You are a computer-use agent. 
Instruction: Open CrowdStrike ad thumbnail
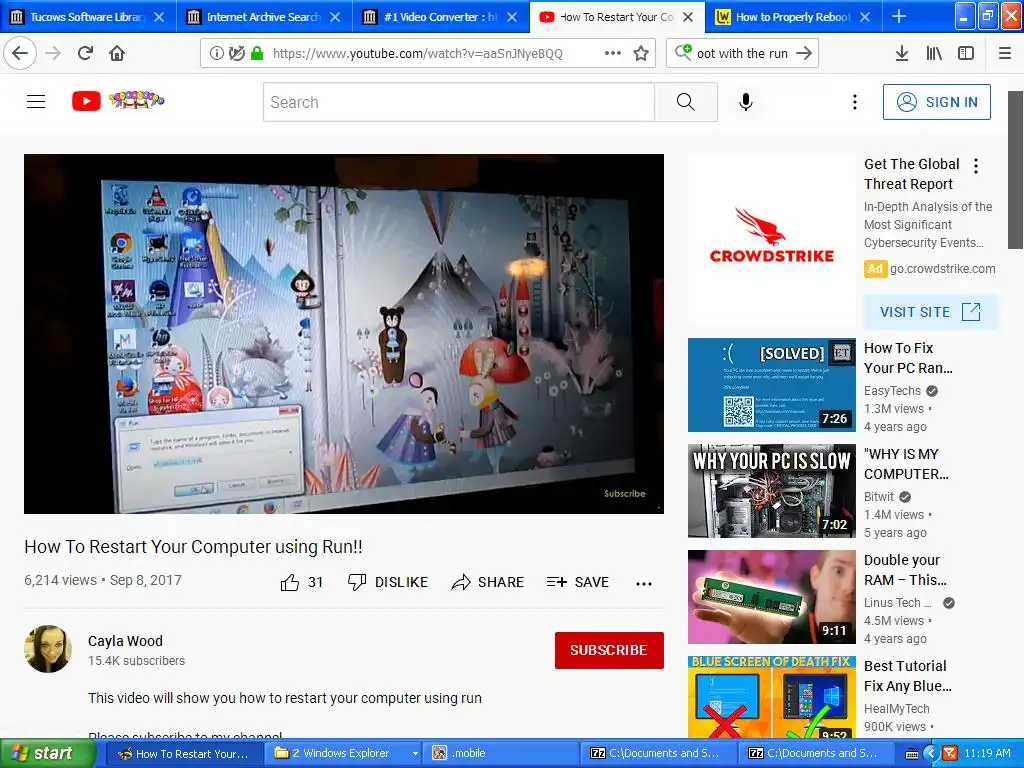coord(771,239)
